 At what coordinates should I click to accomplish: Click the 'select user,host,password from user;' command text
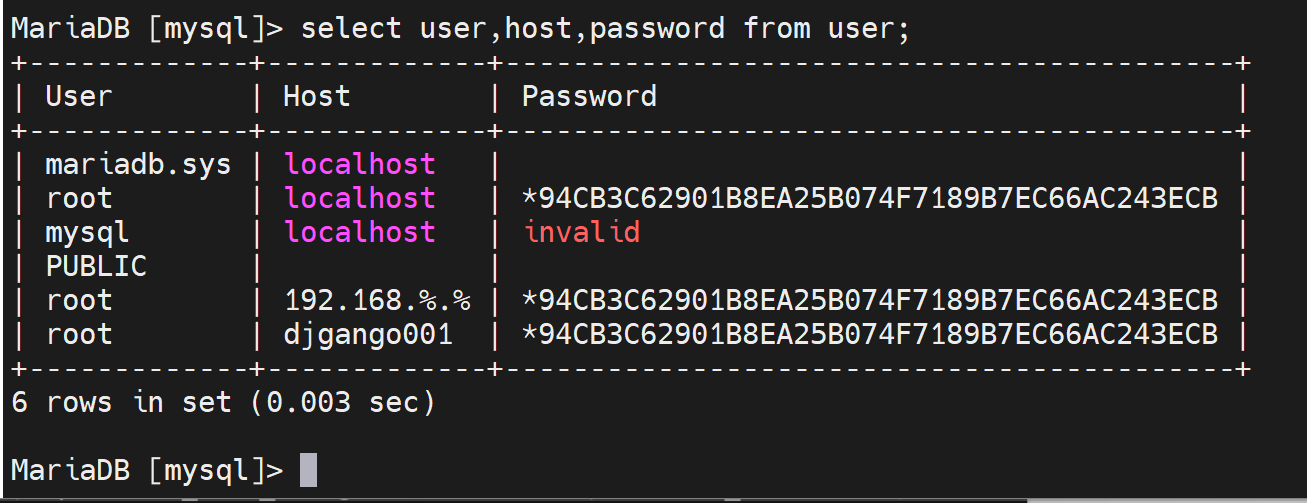pyautogui.click(x=606, y=28)
